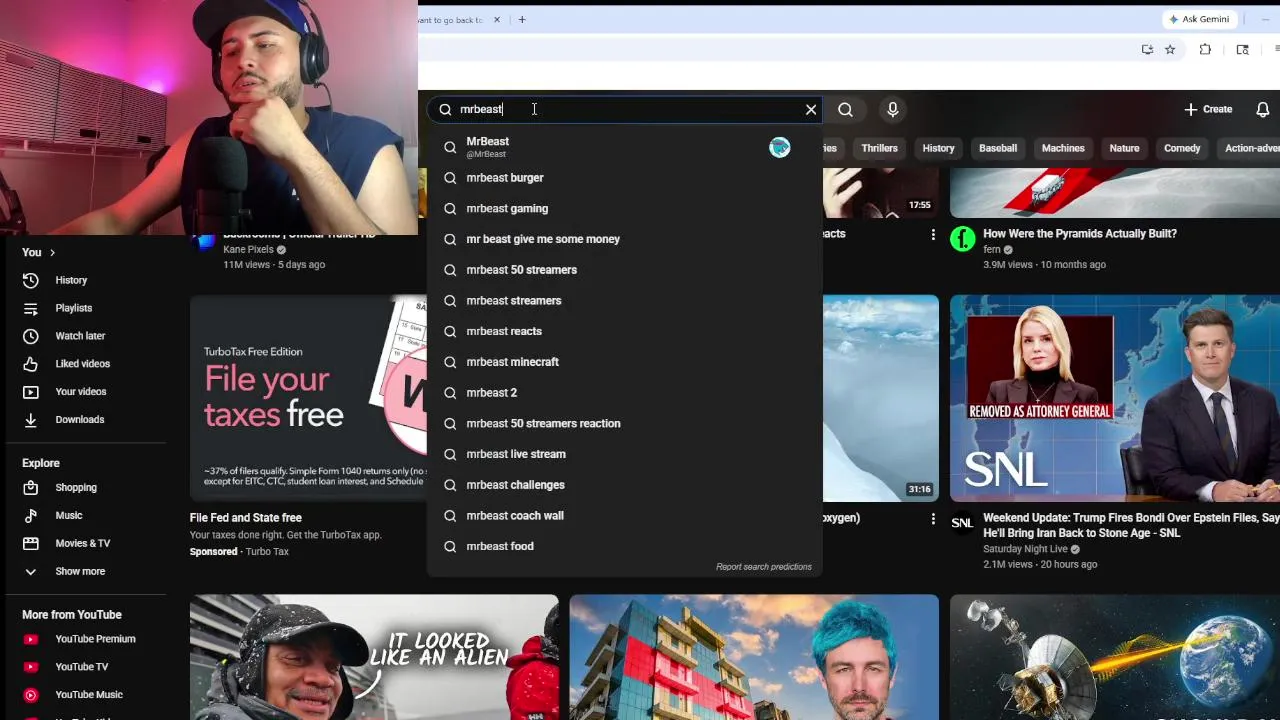Select the MrBeast channel suggestion

[625, 147]
